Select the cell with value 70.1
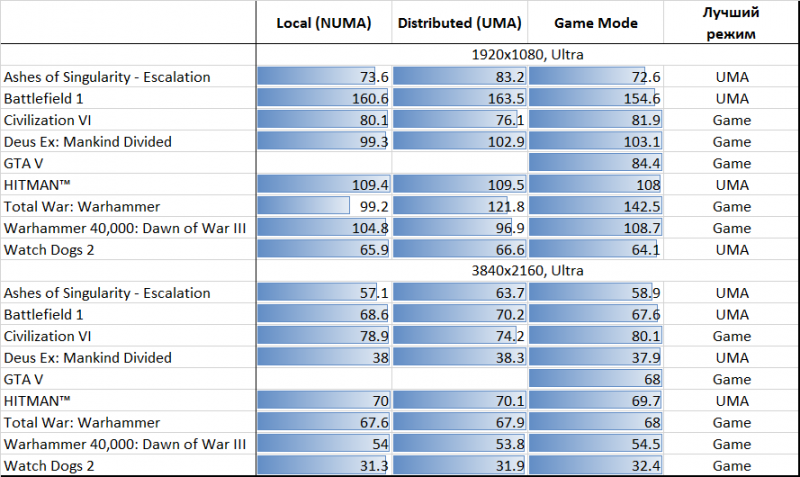The image size is (800, 477). click(460, 400)
